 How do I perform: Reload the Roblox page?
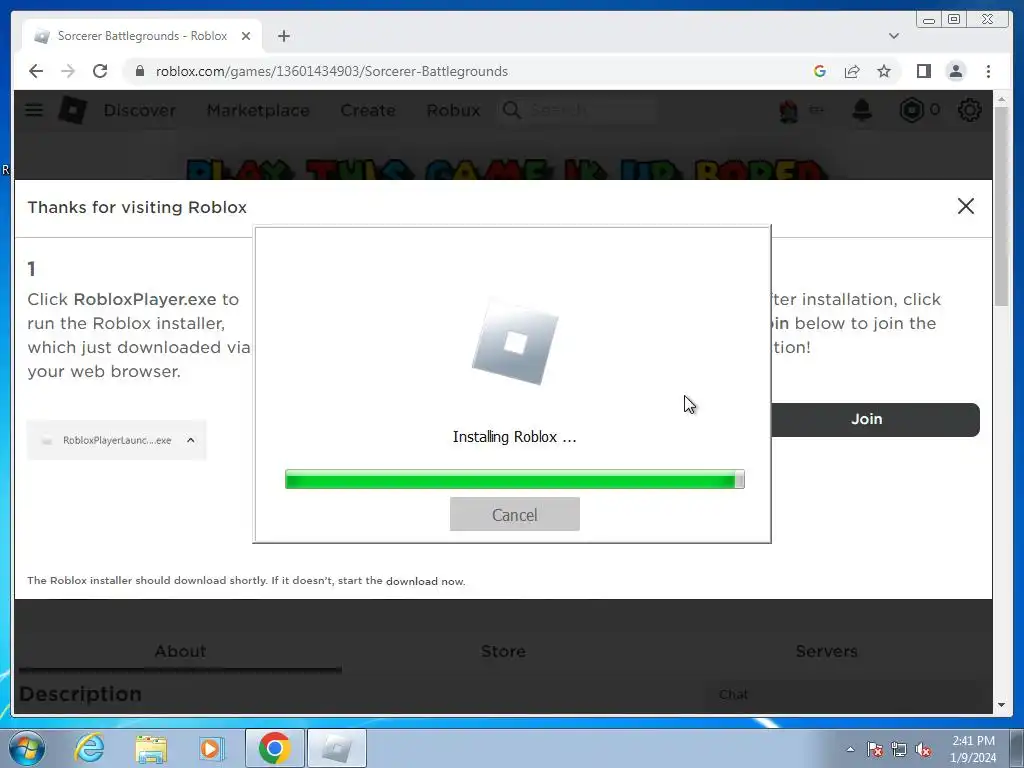tap(100, 71)
